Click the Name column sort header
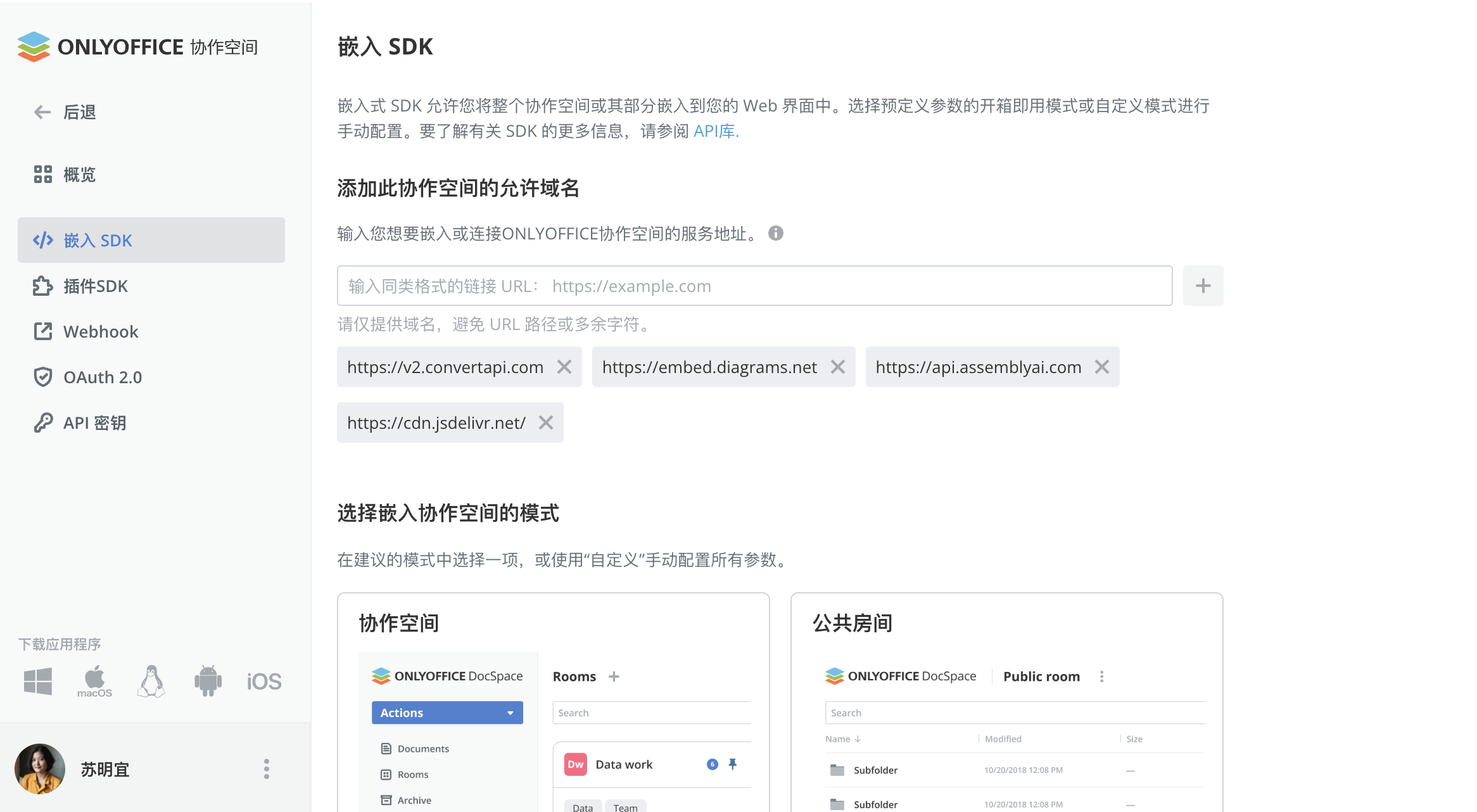Screen dimensions: 1477x812 pos(843,739)
